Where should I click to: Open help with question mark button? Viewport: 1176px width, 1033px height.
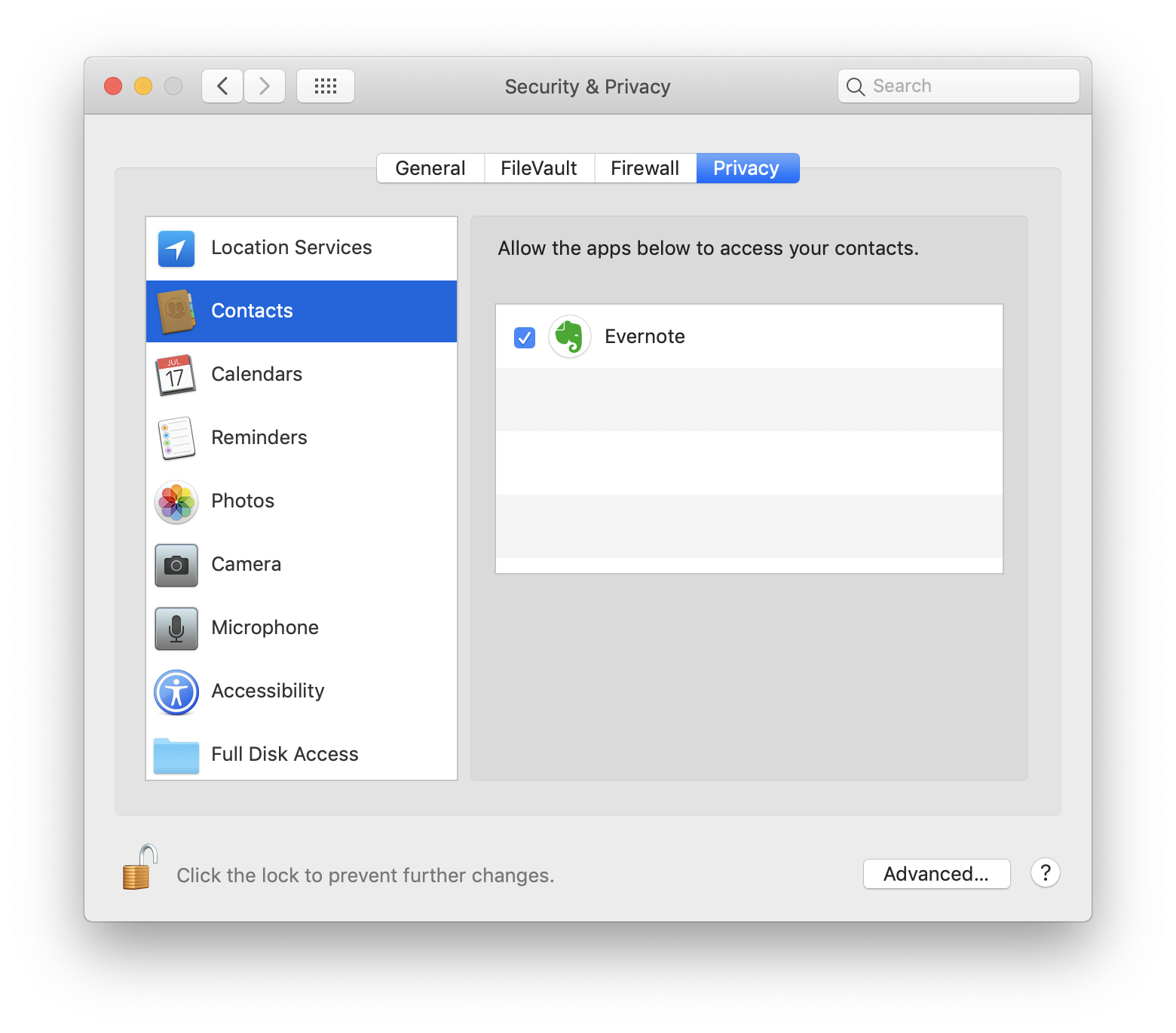click(x=1045, y=873)
